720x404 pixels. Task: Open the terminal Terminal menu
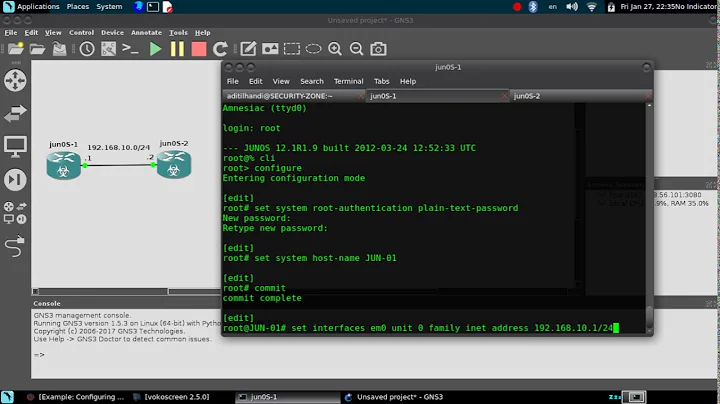pos(349,81)
